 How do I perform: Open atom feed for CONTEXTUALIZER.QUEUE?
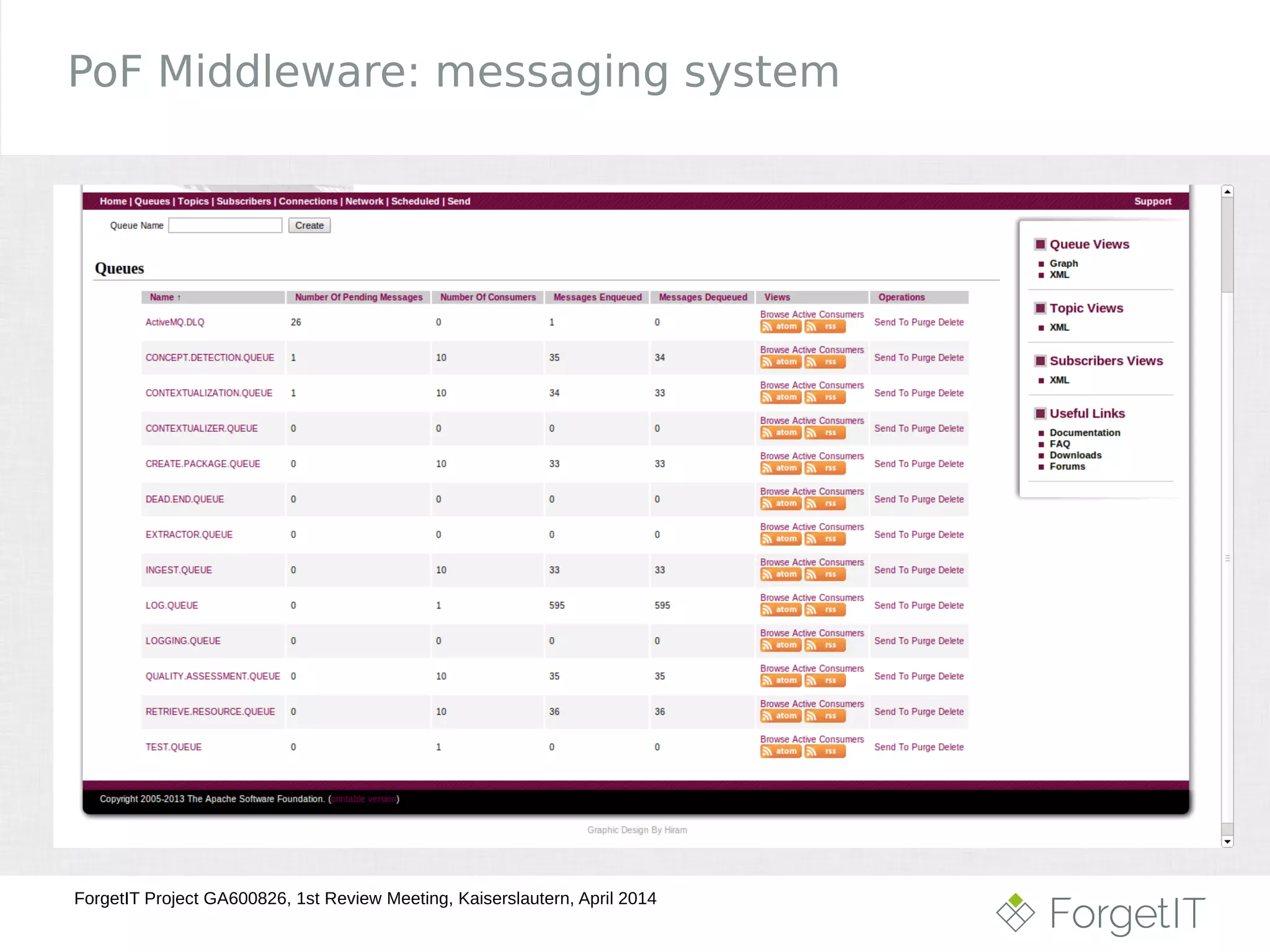tap(781, 433)
